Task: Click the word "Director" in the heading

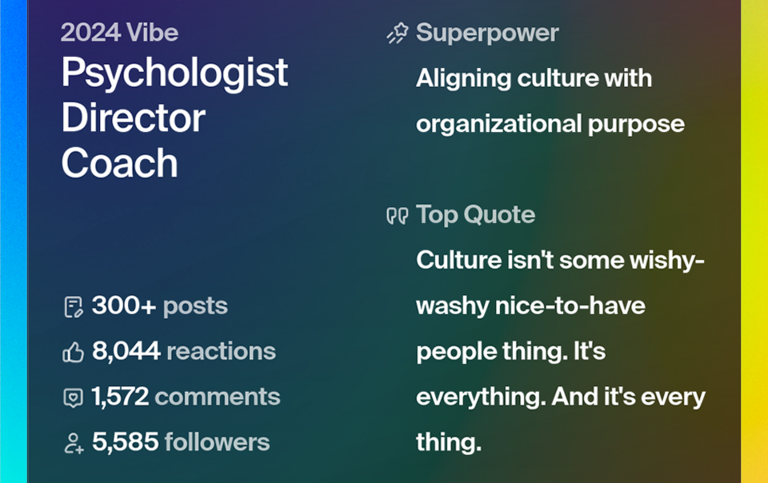Action: point(133,118)
